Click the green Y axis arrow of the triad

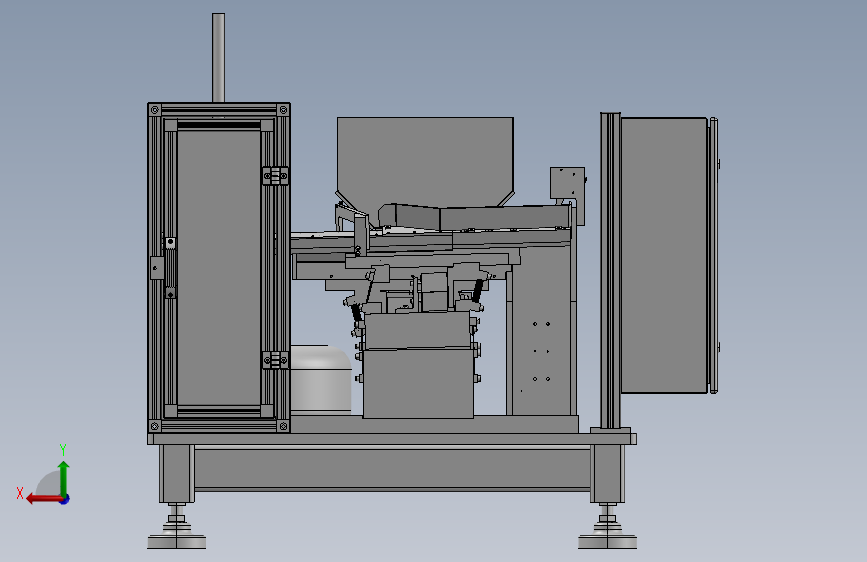click(64, 478)
